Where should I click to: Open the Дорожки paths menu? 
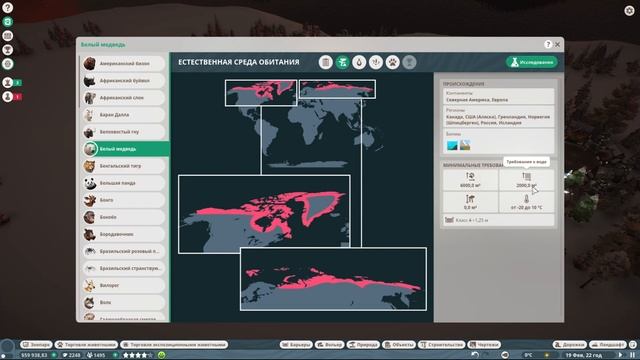[570, 345]
